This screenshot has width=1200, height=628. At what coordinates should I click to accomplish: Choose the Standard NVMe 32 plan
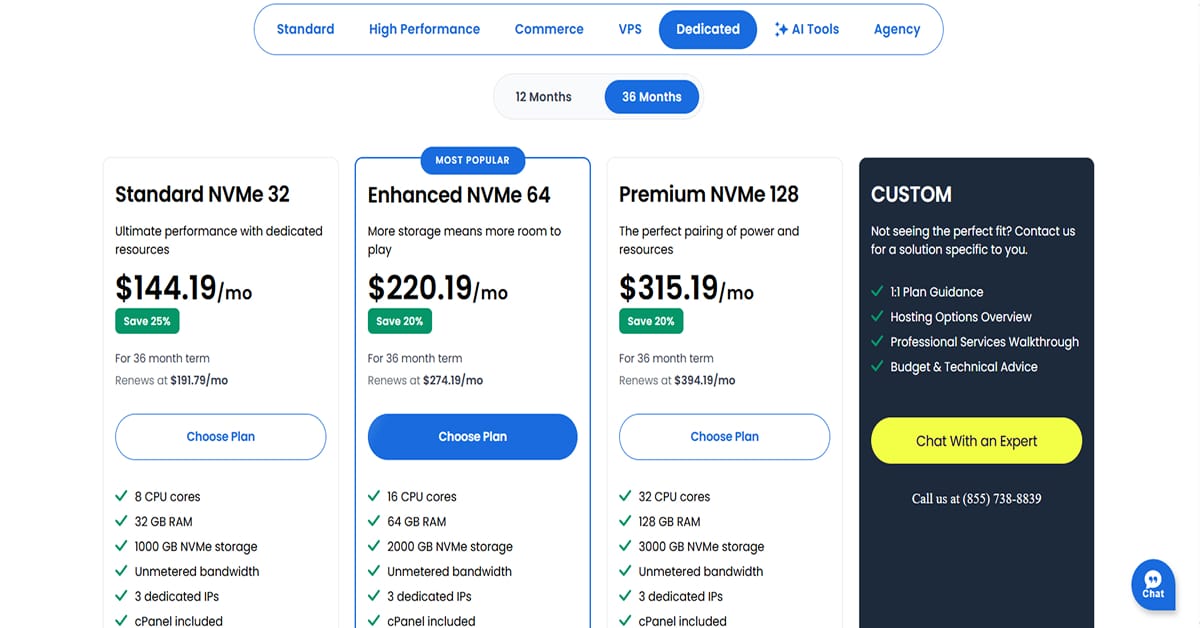[x=221, y=437]
